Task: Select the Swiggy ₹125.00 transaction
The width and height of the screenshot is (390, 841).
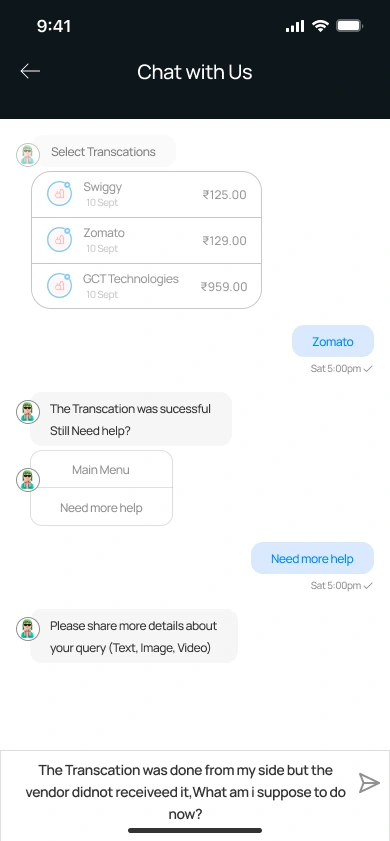Action: click(146, 195)
